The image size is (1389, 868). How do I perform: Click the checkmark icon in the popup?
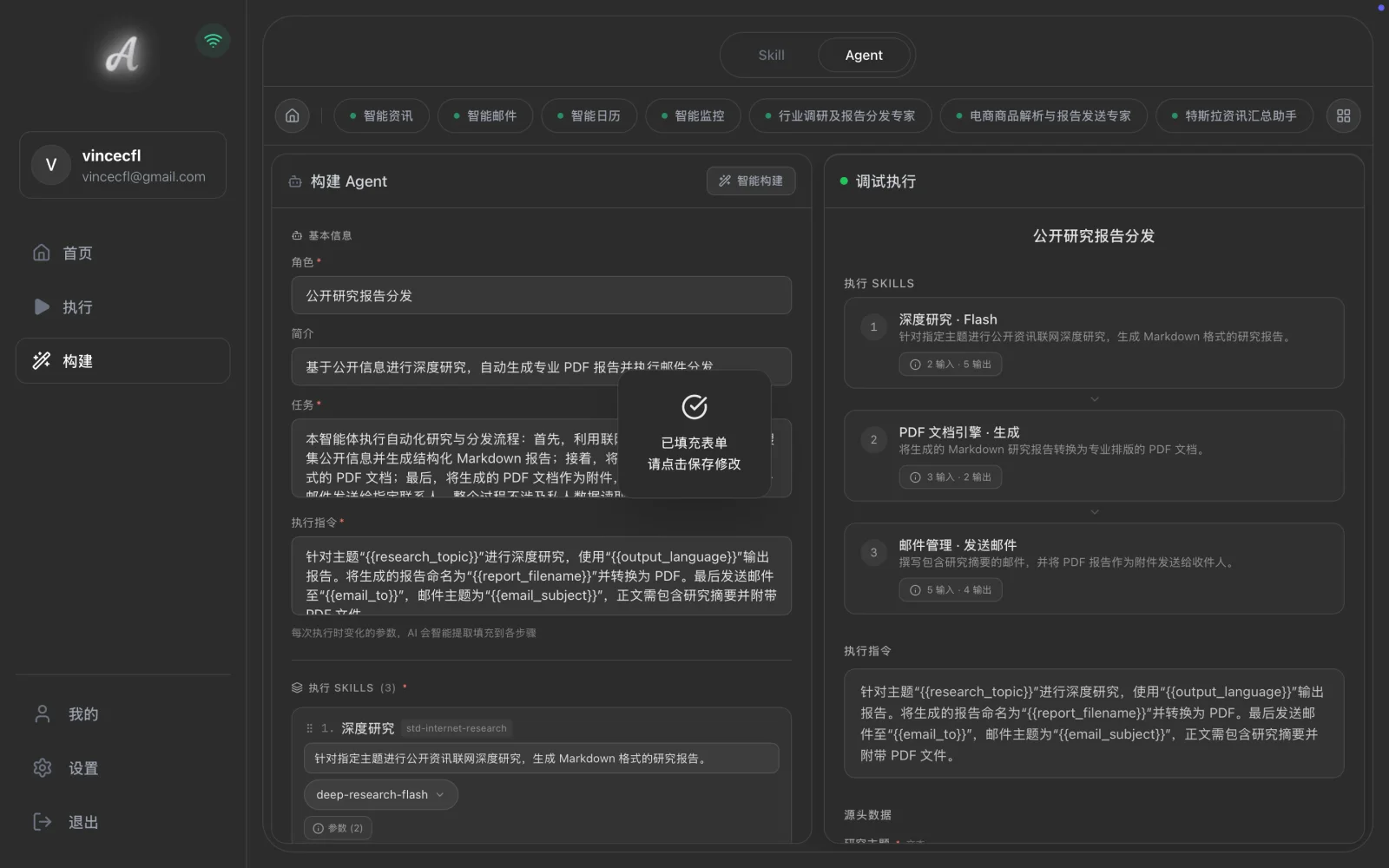tap(694, 406)
